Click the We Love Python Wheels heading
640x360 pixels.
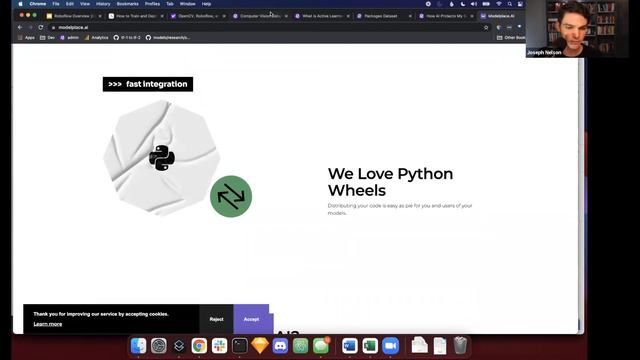coord(390,182)
